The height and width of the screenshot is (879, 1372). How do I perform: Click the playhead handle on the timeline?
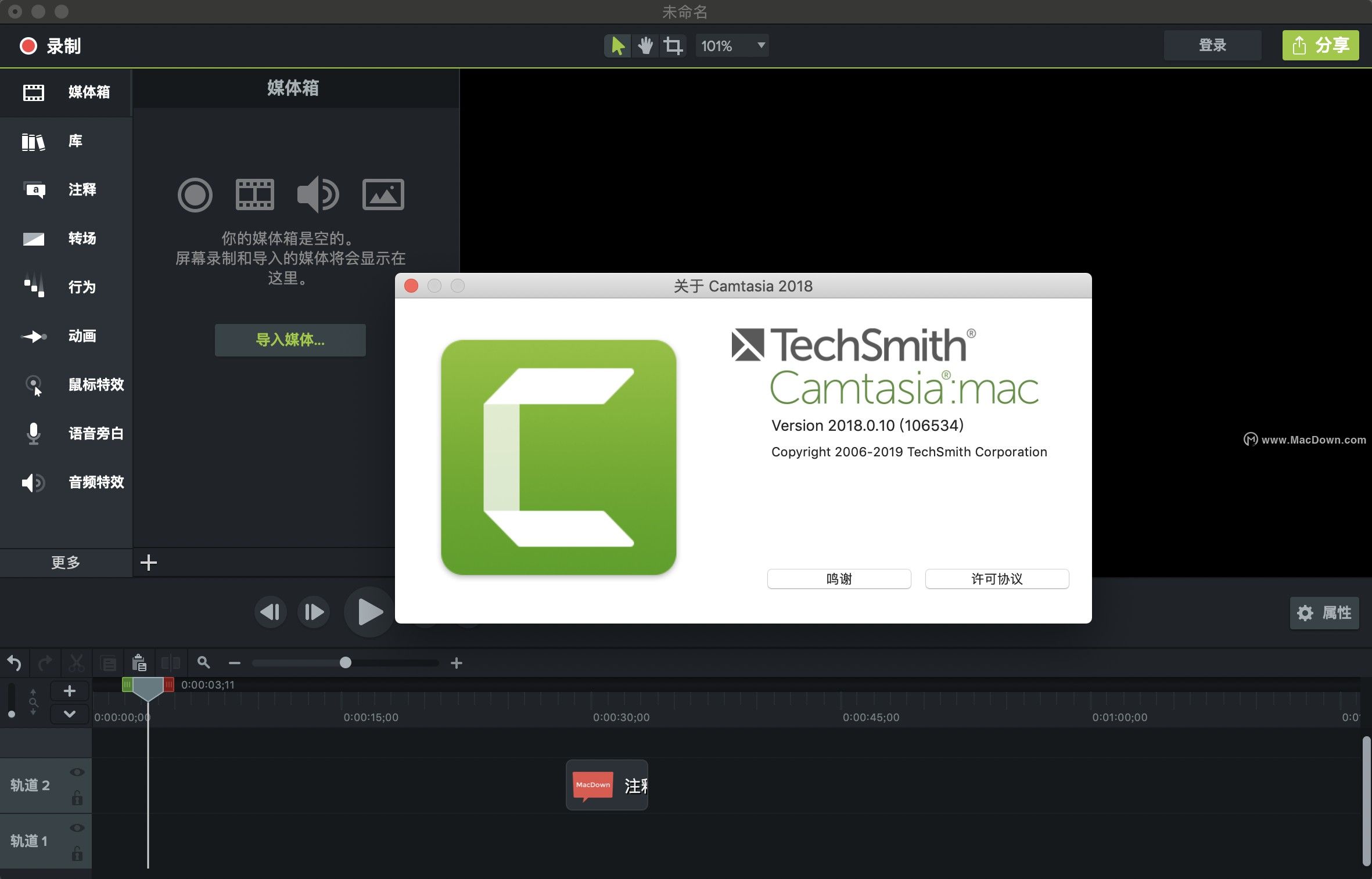point(148,689)
